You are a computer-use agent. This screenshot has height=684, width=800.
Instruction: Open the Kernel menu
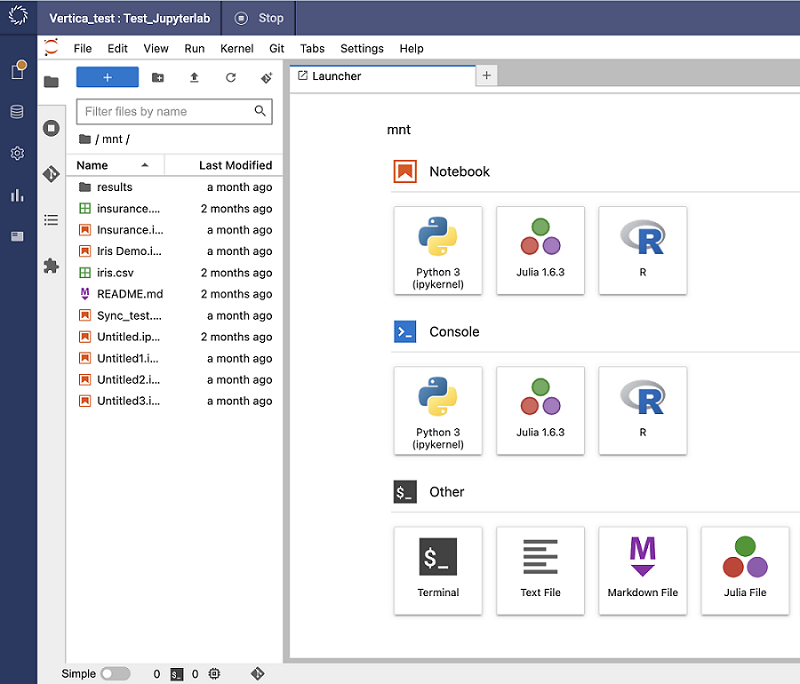pos(237,48)
